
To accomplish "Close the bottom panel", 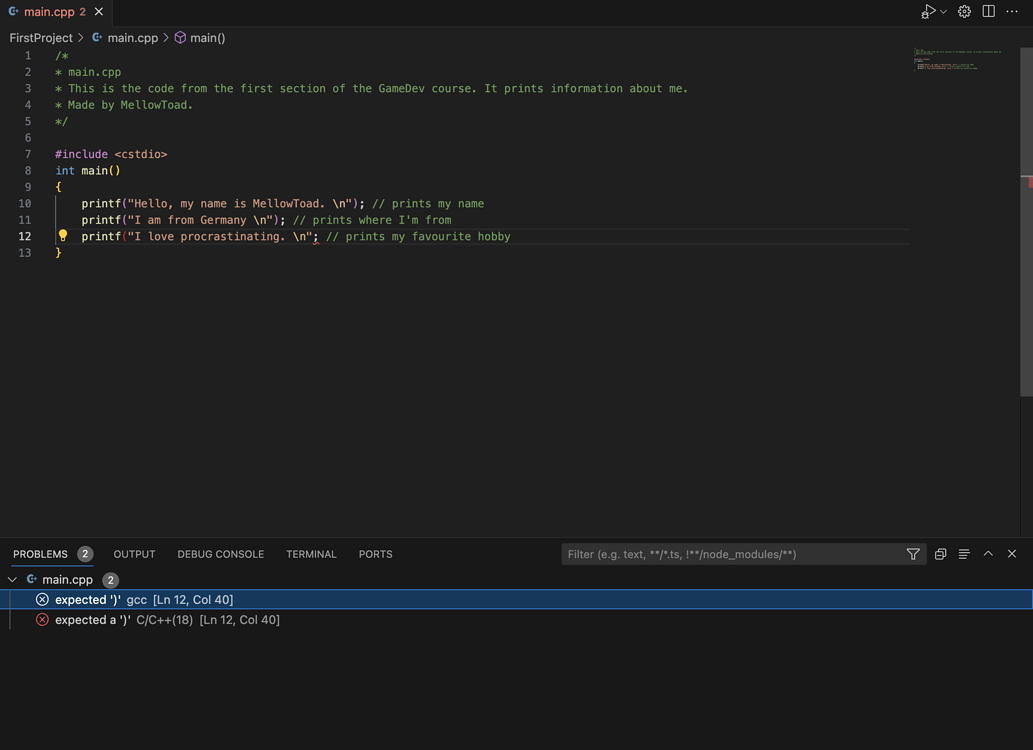I will point(1012,554).
